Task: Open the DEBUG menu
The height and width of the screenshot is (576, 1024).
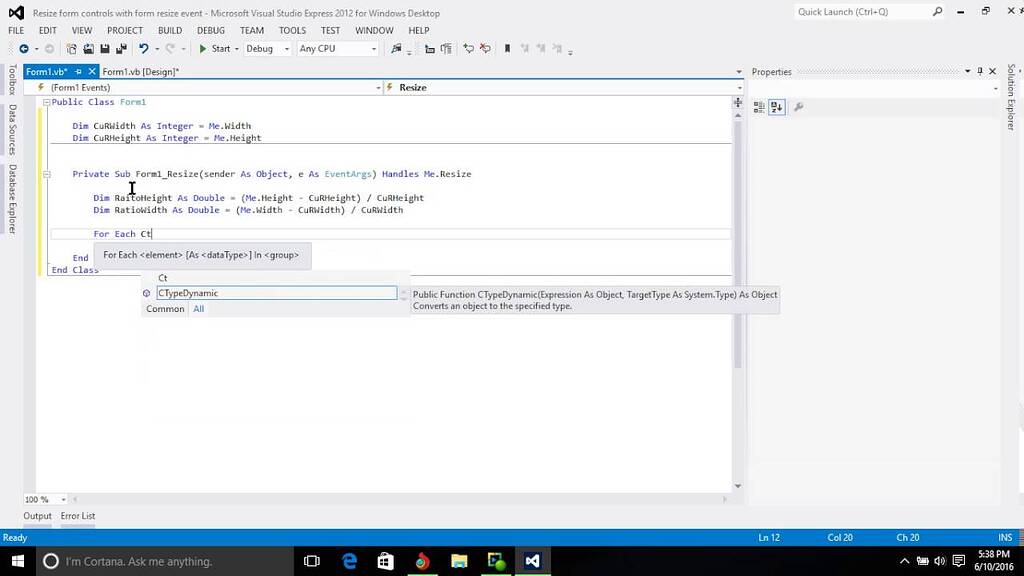Action: click(210, 30)
